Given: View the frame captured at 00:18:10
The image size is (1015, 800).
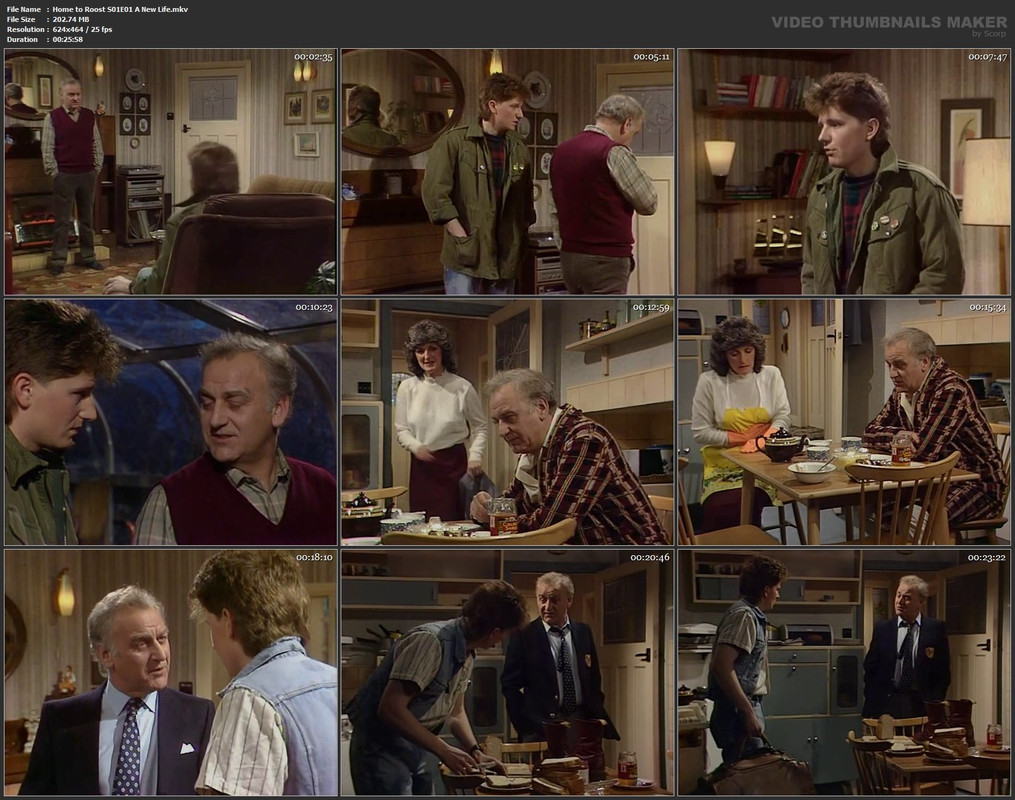Looking at the screenshot, I should coord(171,672).
